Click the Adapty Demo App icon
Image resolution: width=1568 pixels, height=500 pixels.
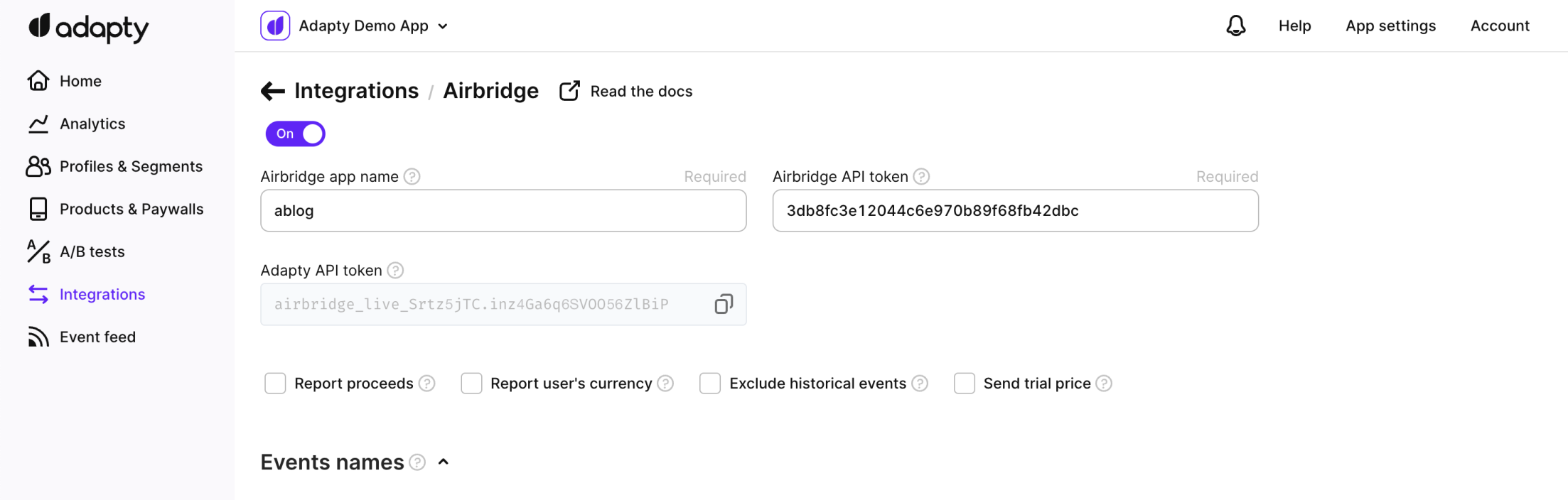(x=275, y=26)
